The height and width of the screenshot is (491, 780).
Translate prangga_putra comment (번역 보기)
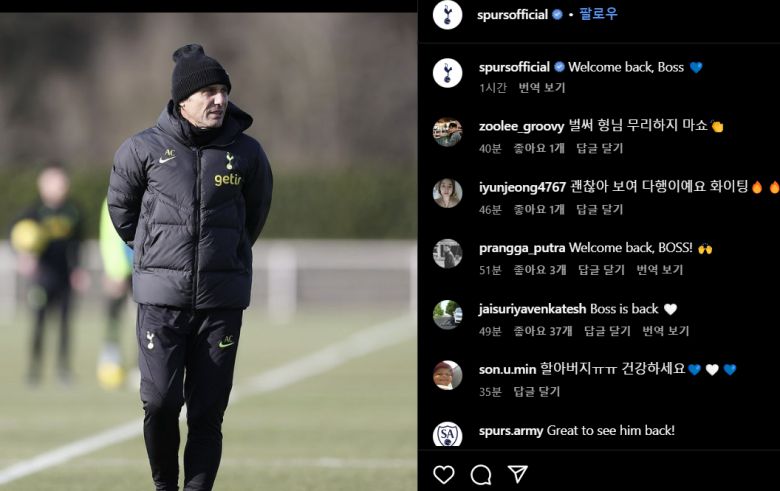[660, 270]
